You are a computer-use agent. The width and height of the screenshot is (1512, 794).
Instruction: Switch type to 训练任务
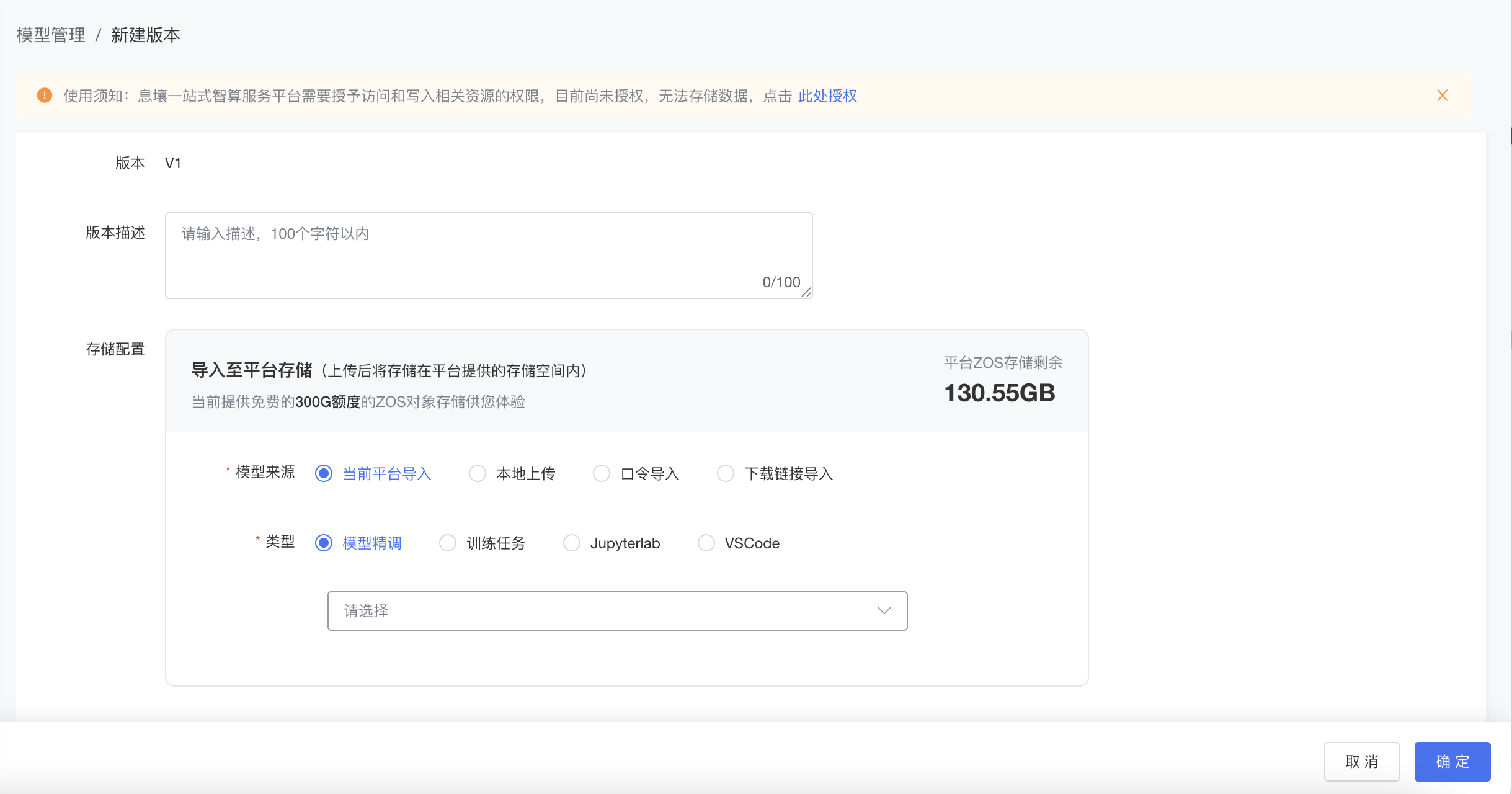pos(448,543)
